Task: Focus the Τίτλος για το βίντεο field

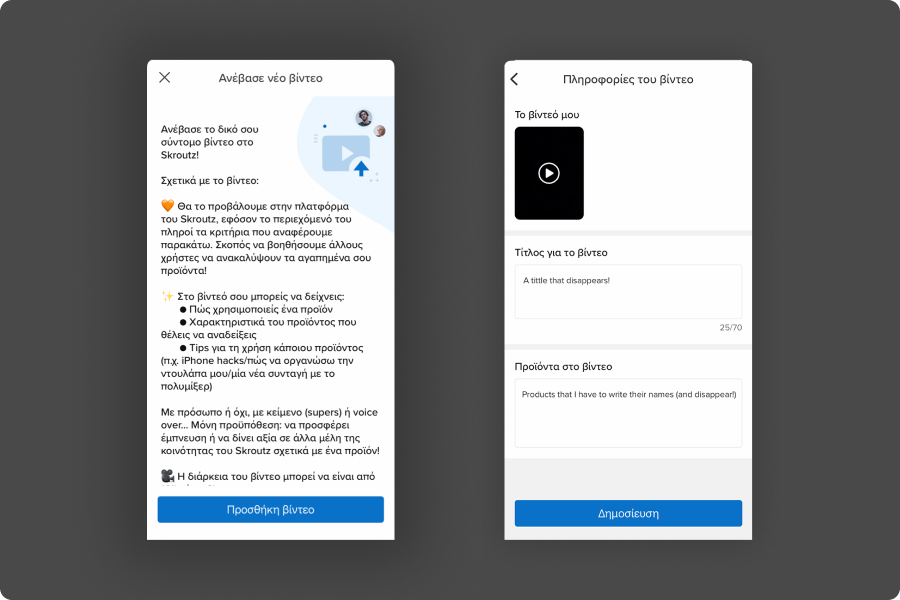Action: tap(629, 292)
